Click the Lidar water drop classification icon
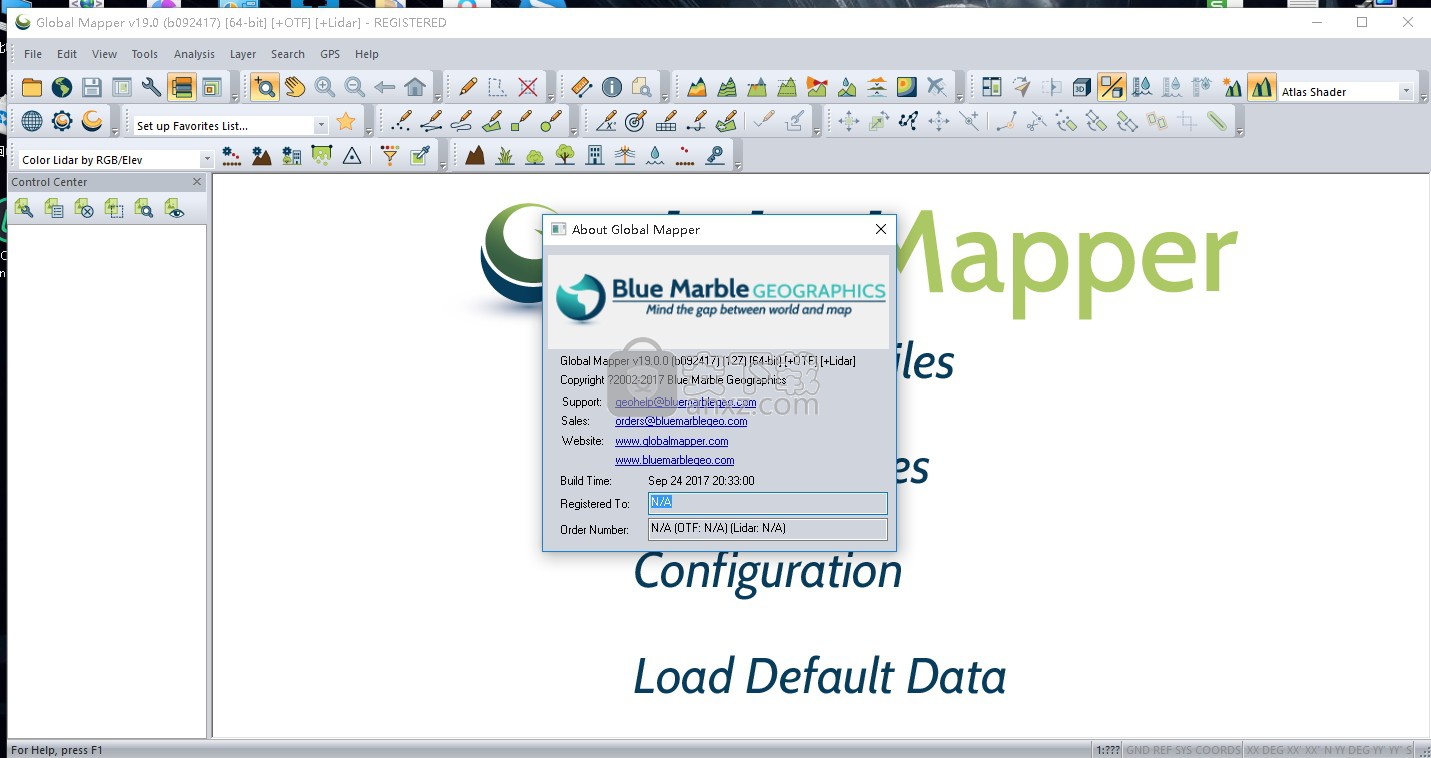This screenshot has width=1431, height=758. click(655, 156)
